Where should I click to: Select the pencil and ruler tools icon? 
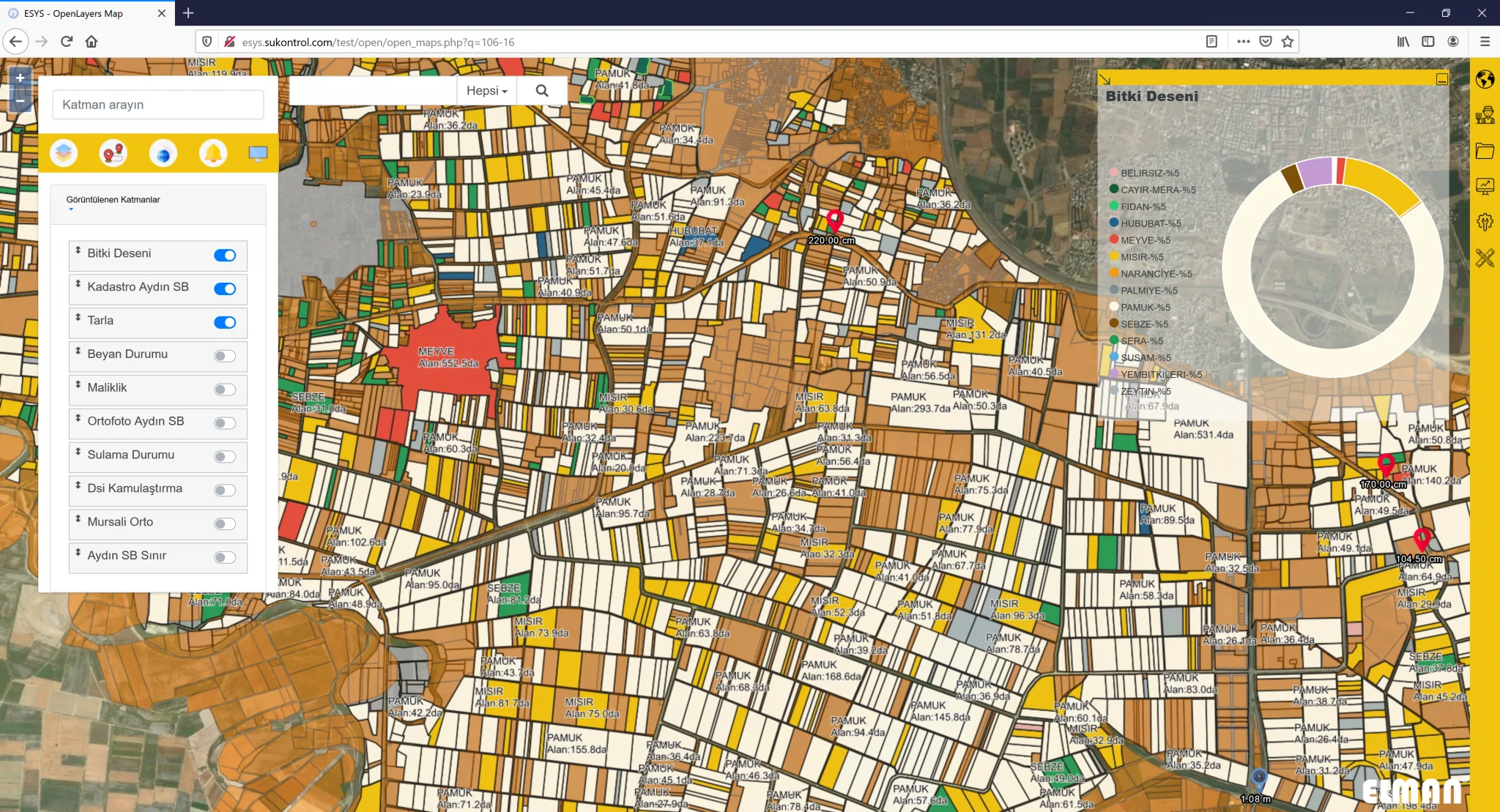[x=1485, y=258]
